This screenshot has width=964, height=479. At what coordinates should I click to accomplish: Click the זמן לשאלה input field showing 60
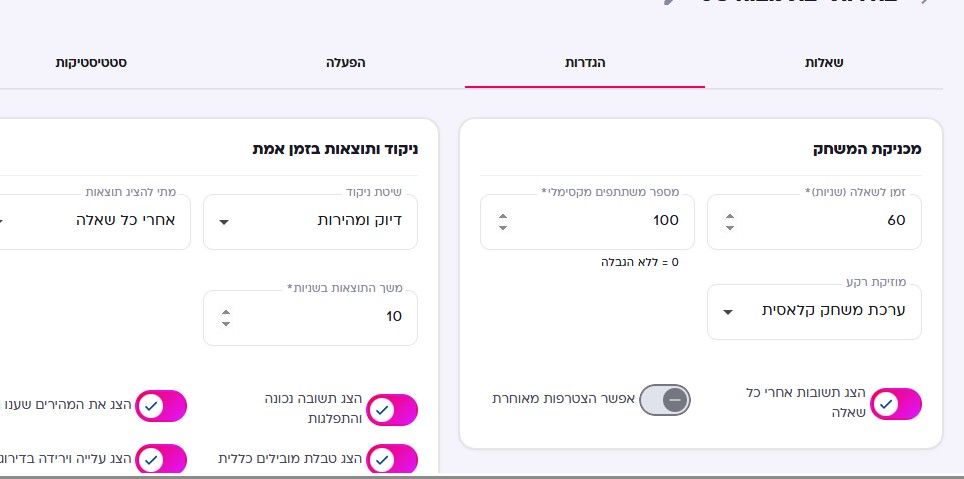coord(815,222)
